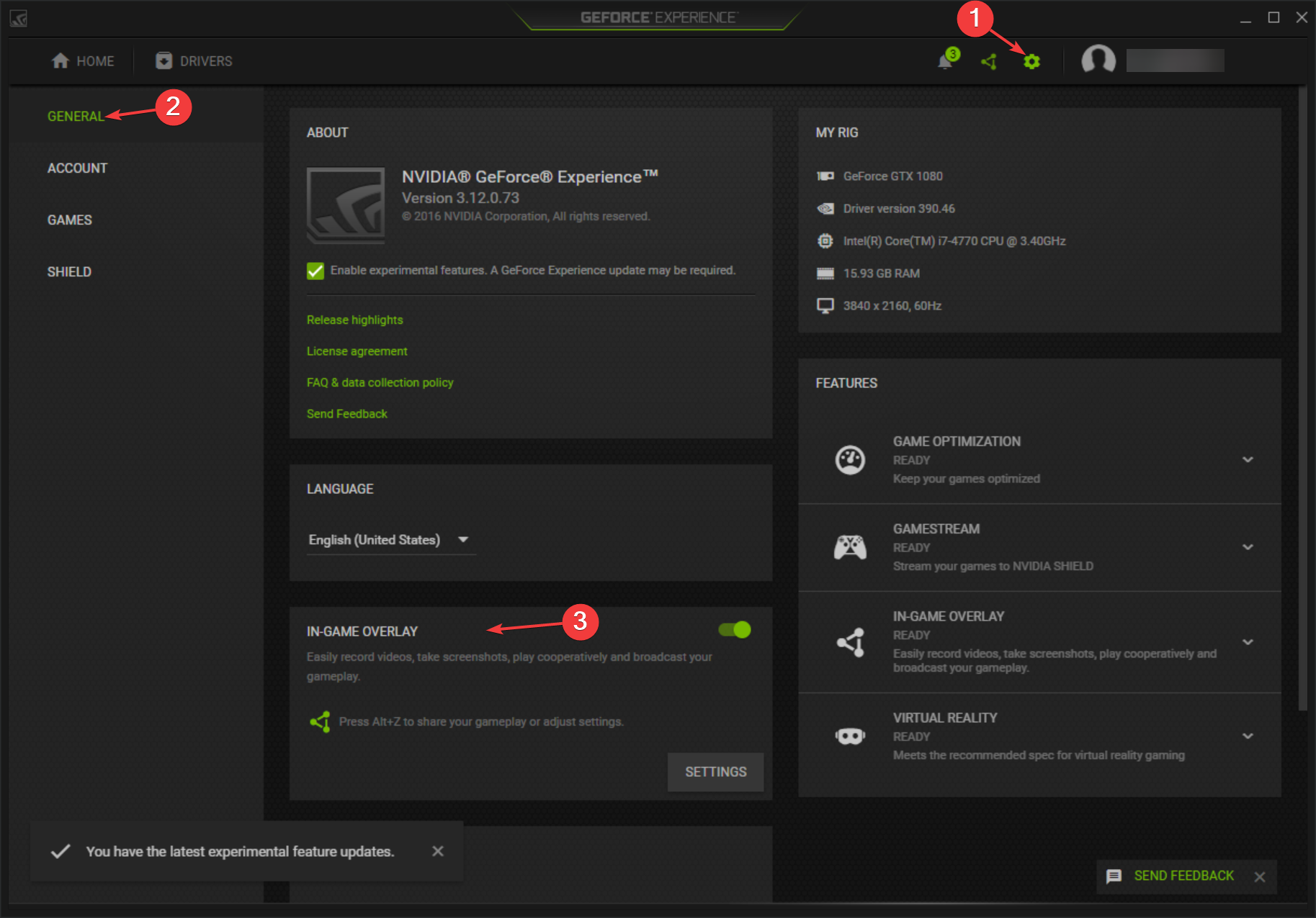
Task: Go to the Home tab
Action: [83, 61]
